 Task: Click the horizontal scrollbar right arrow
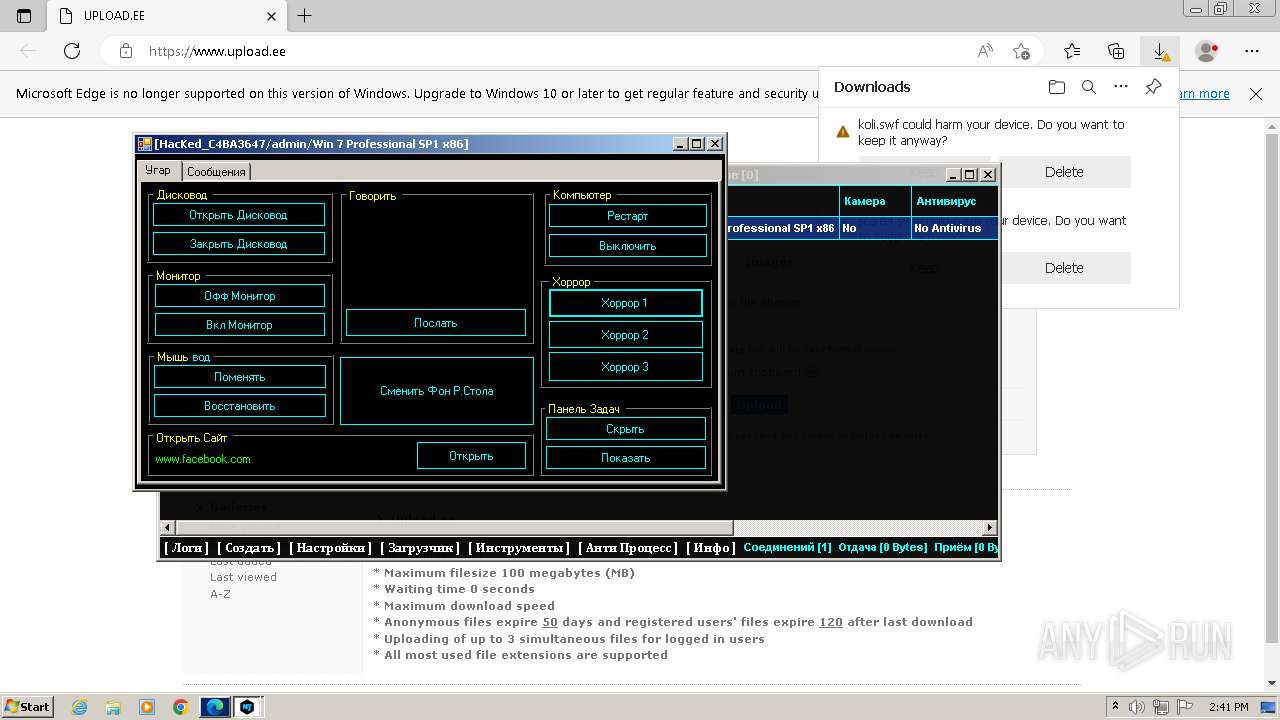(x=990, y=528)
